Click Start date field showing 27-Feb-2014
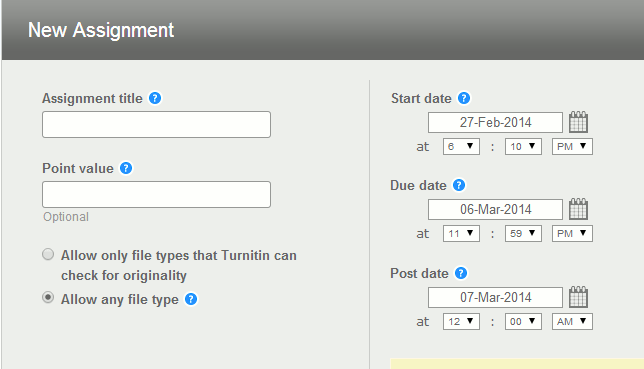644x369 pixels. click(x=495, y=122)
